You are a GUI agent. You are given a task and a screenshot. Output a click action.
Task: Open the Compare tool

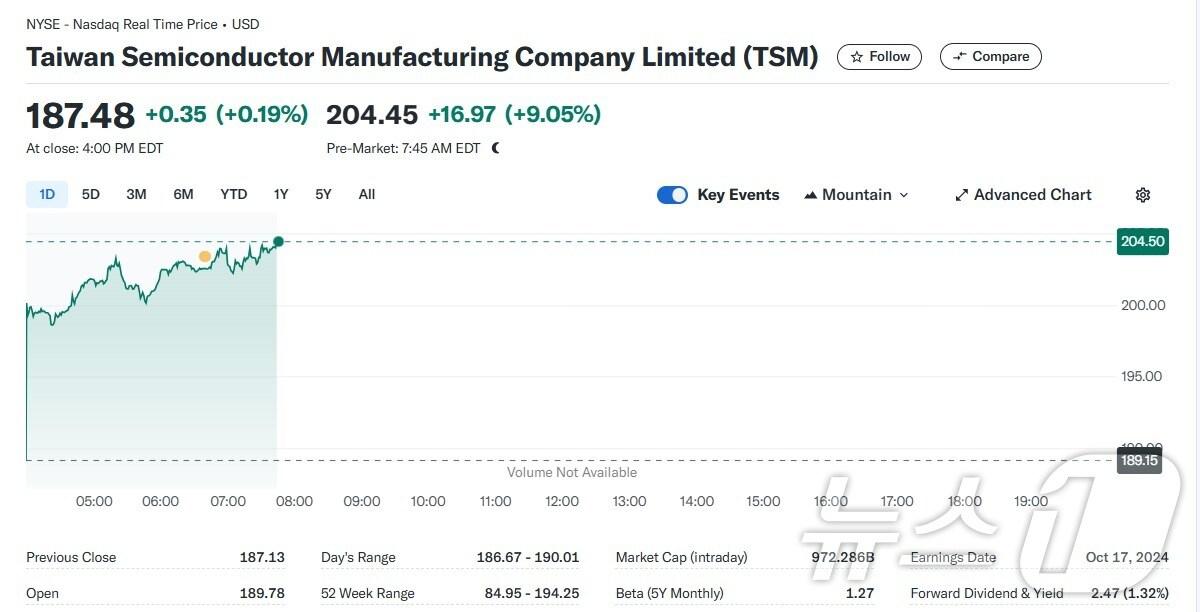click(990, 56)
